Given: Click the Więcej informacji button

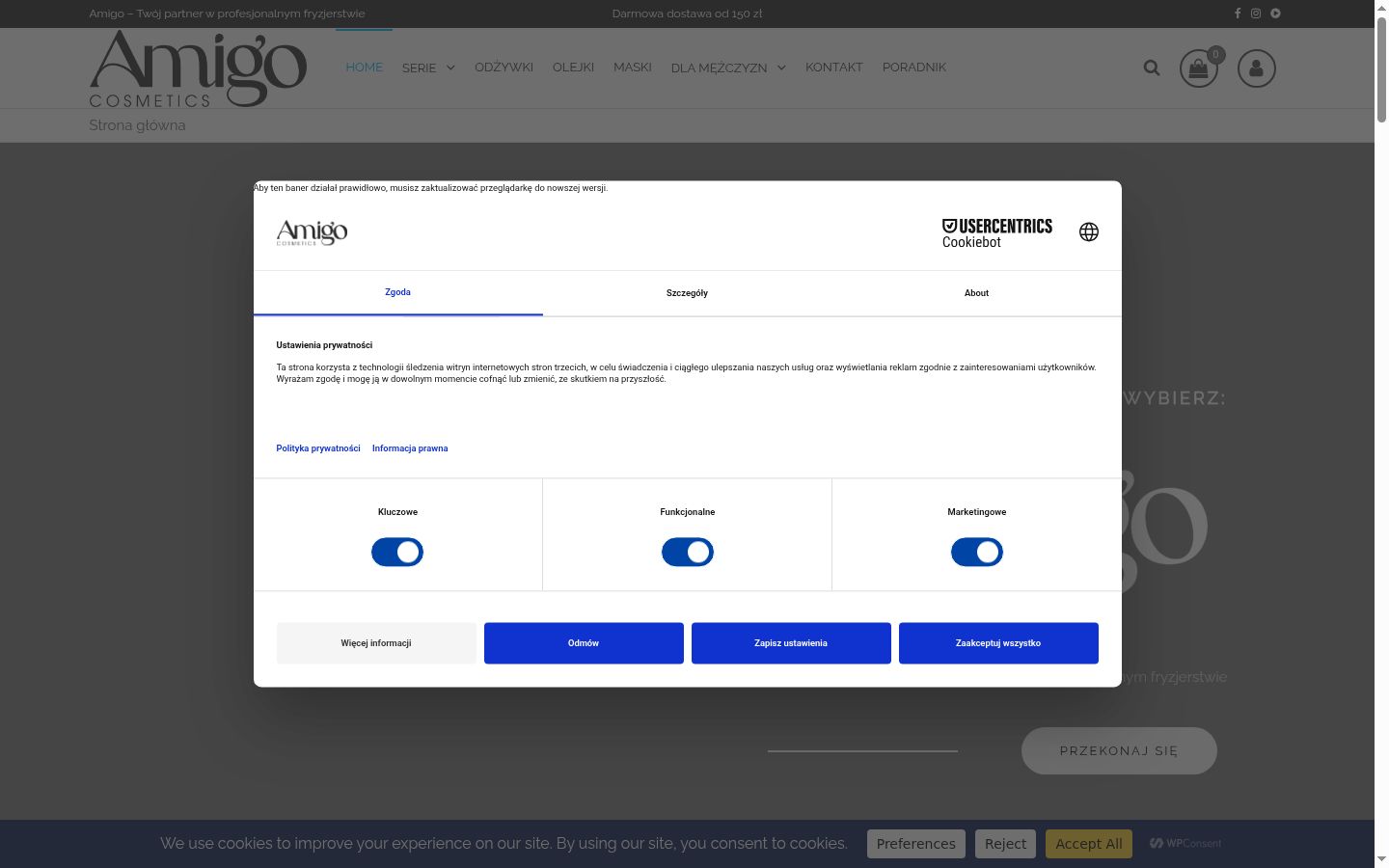Looking at the screenshot, I should pos(376,643).
